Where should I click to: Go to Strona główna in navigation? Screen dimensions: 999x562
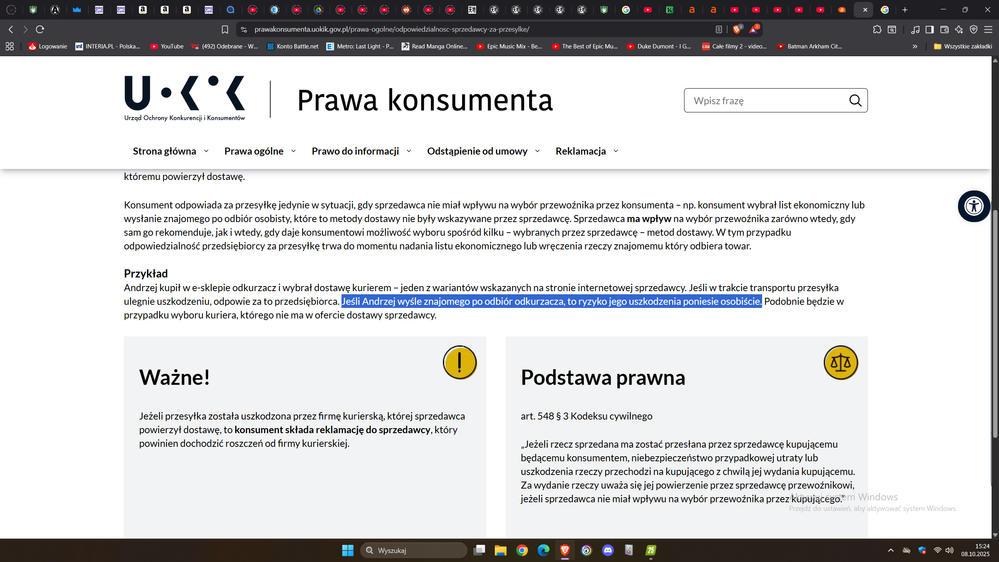[171, 151]
